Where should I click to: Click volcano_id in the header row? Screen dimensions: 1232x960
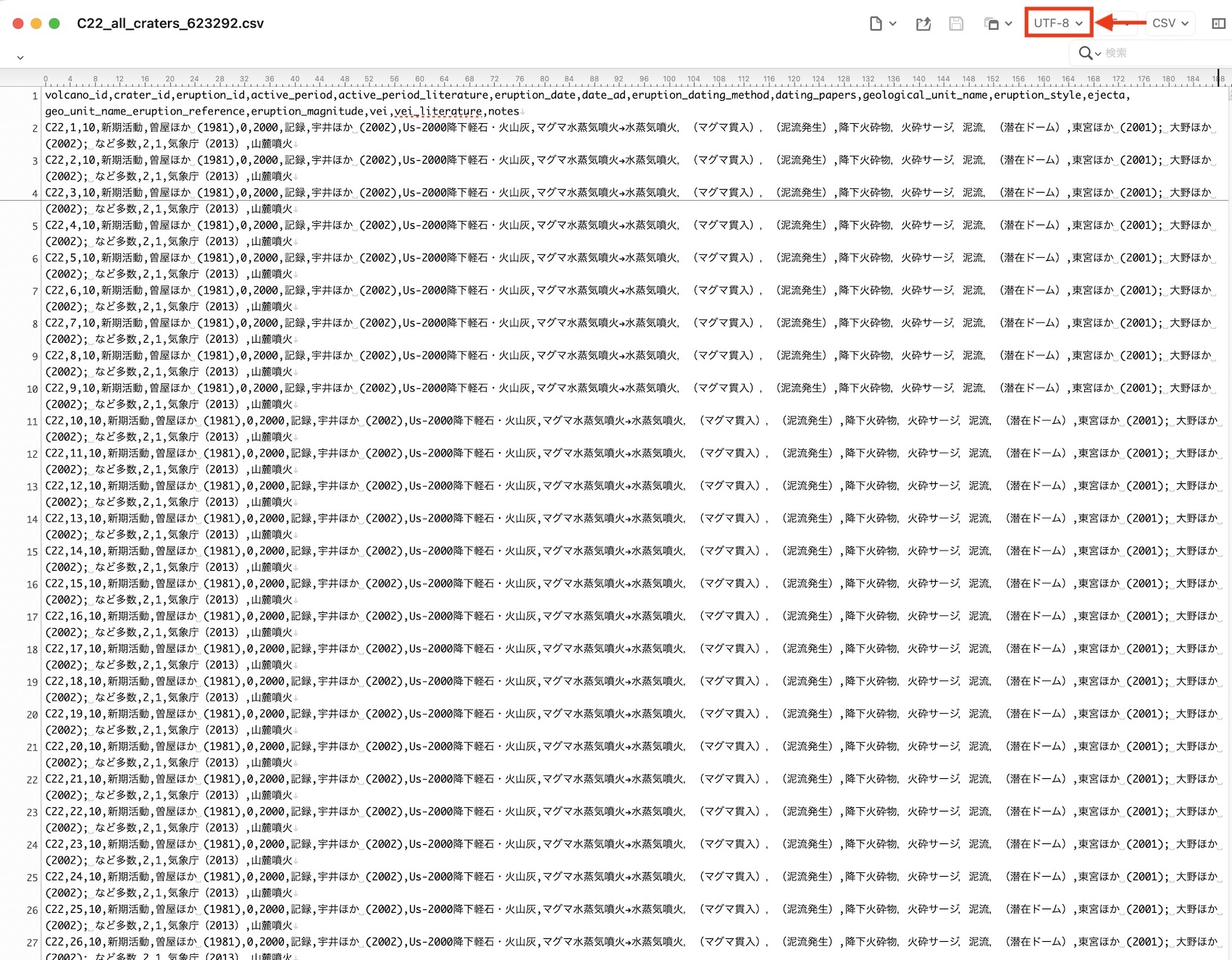tap(75, 95)
